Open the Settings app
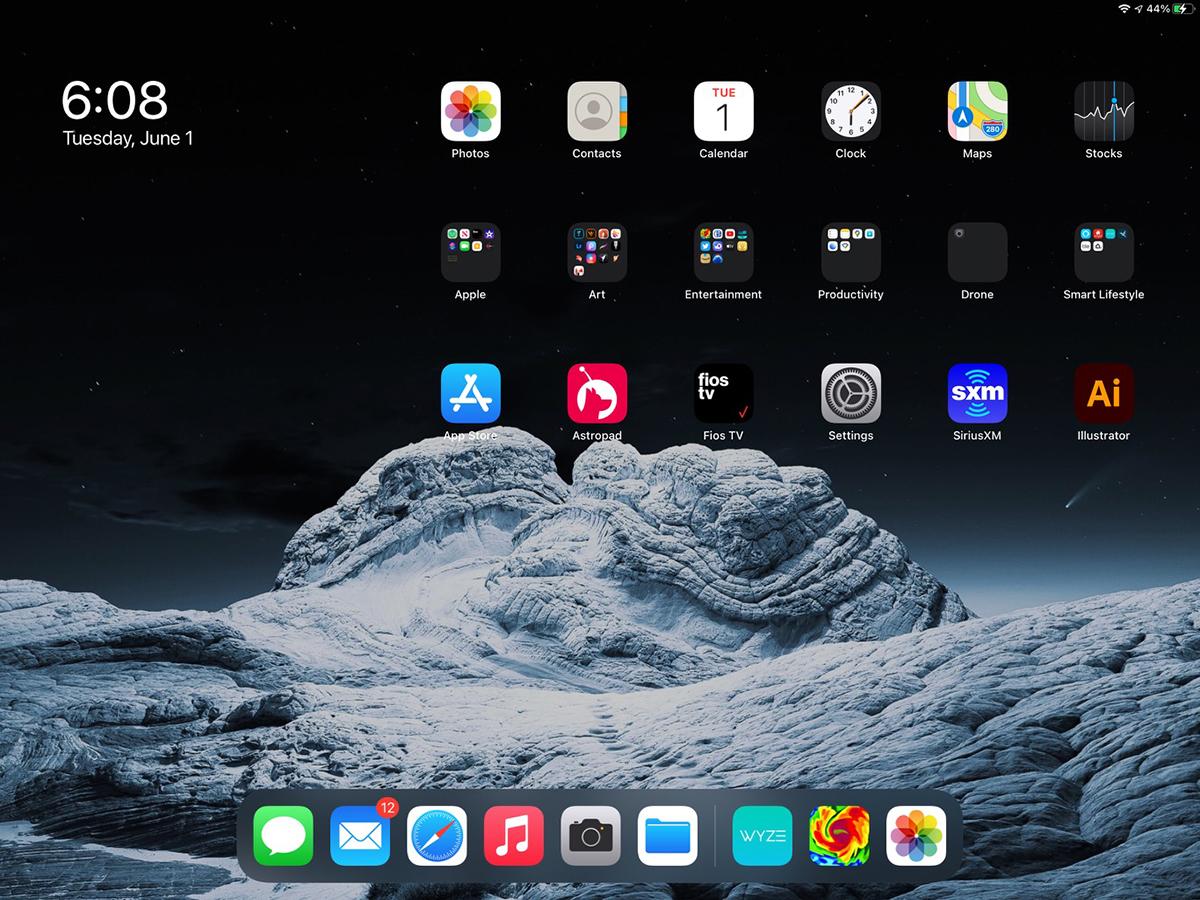 [x=851, y=393]
